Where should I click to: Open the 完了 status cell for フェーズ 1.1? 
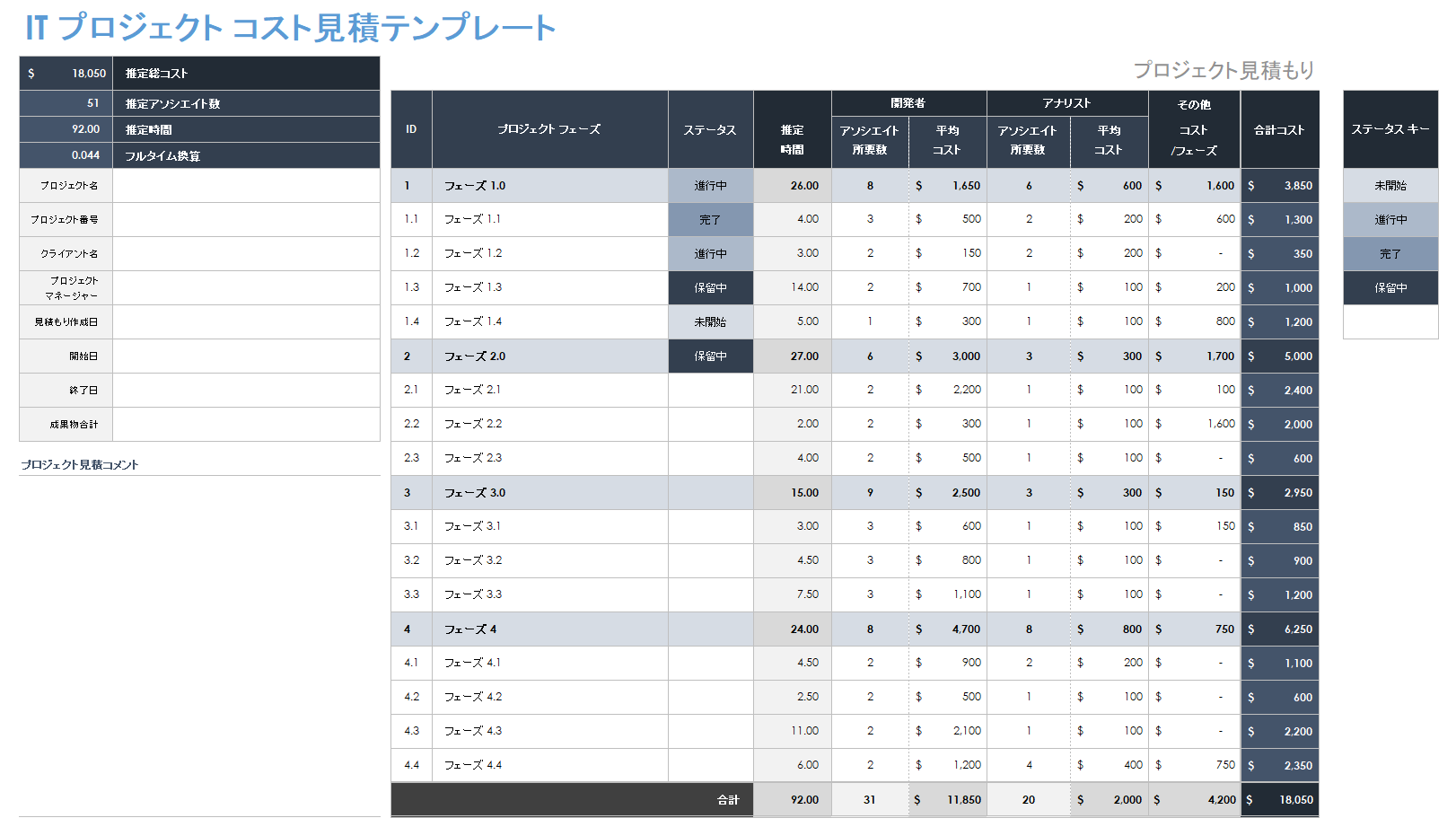[710, 220]
